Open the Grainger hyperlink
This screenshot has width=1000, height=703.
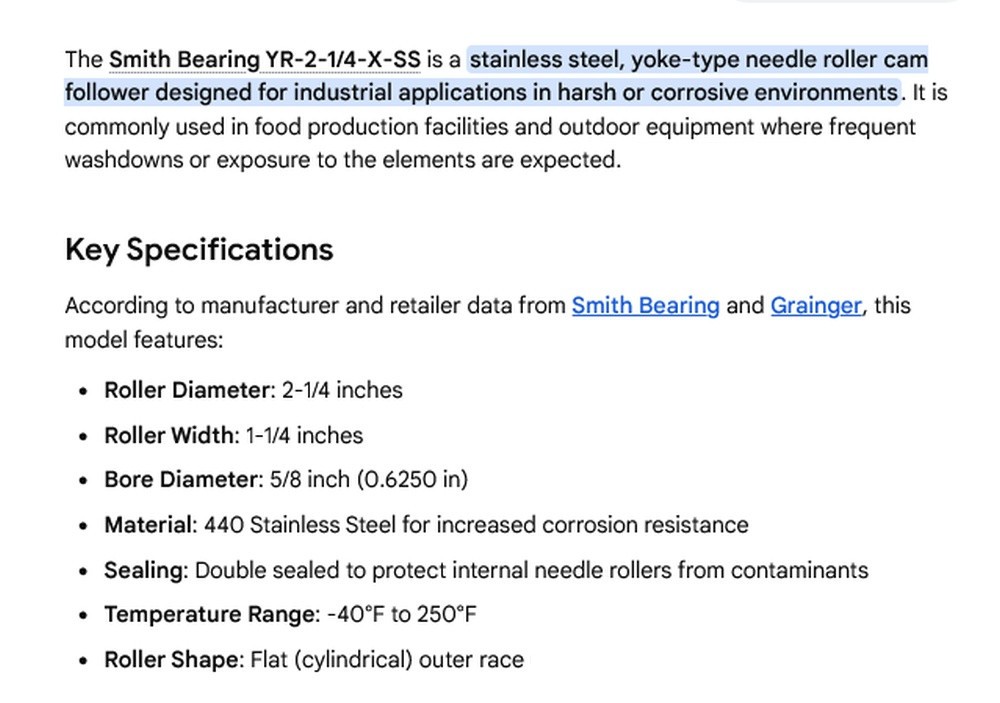[x=816, y=306]
